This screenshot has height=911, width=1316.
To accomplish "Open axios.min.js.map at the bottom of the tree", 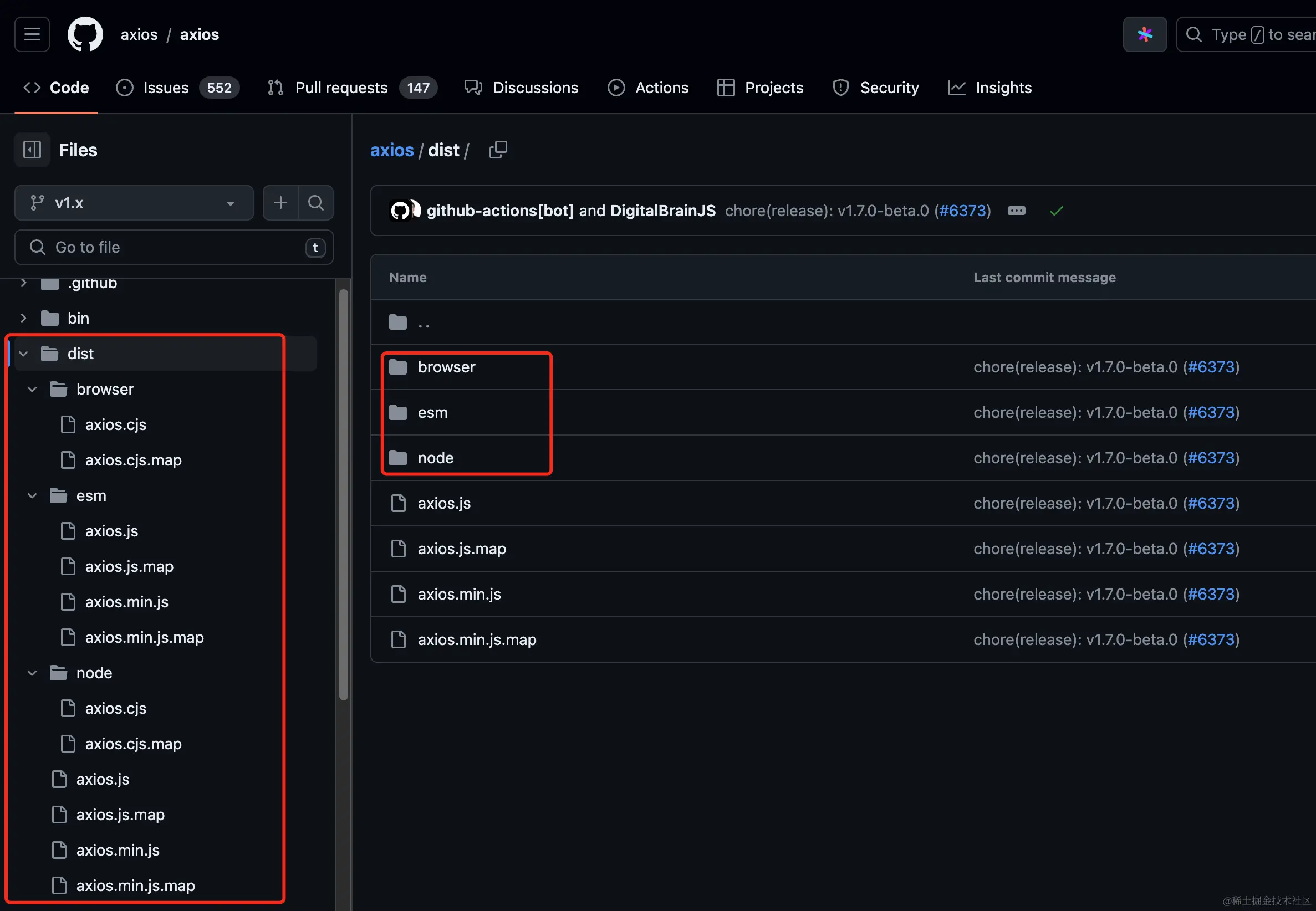I will (x=136, y=886).
